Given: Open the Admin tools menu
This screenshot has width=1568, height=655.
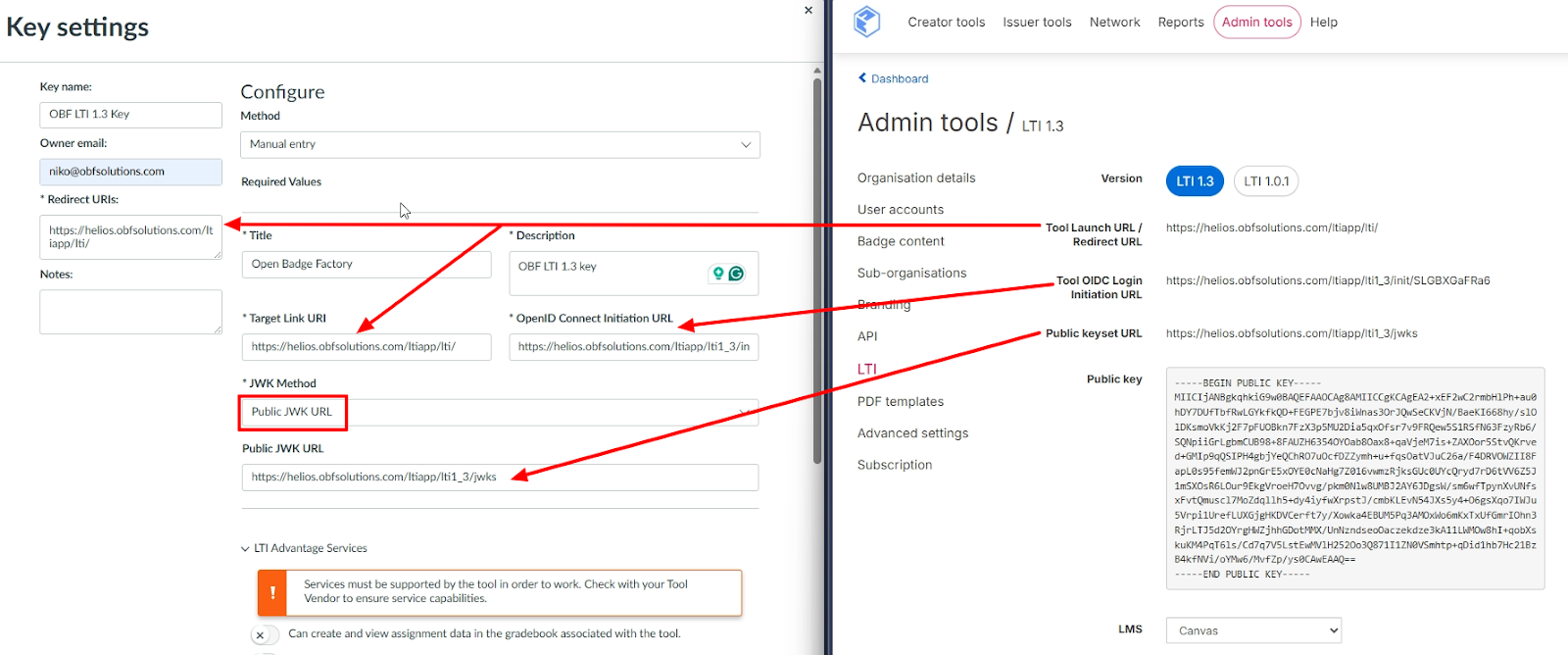Looking at the screenshot, I should pos(1257,22).
